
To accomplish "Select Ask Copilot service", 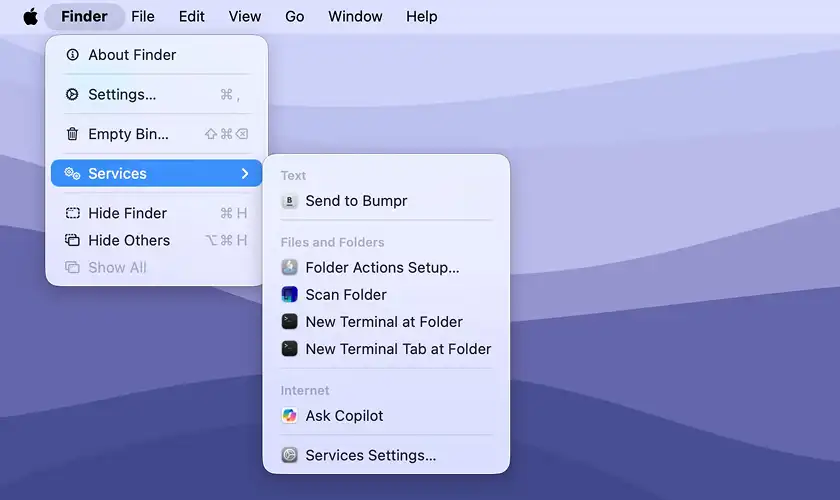I will point(386,416).
